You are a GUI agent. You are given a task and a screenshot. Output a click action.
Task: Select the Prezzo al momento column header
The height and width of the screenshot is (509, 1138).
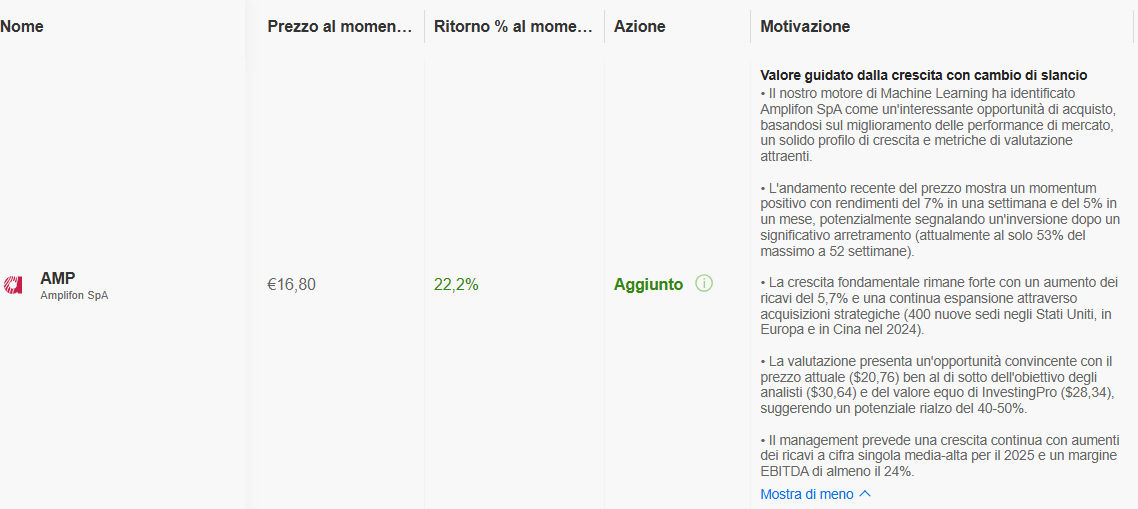[x=340, y=27]
